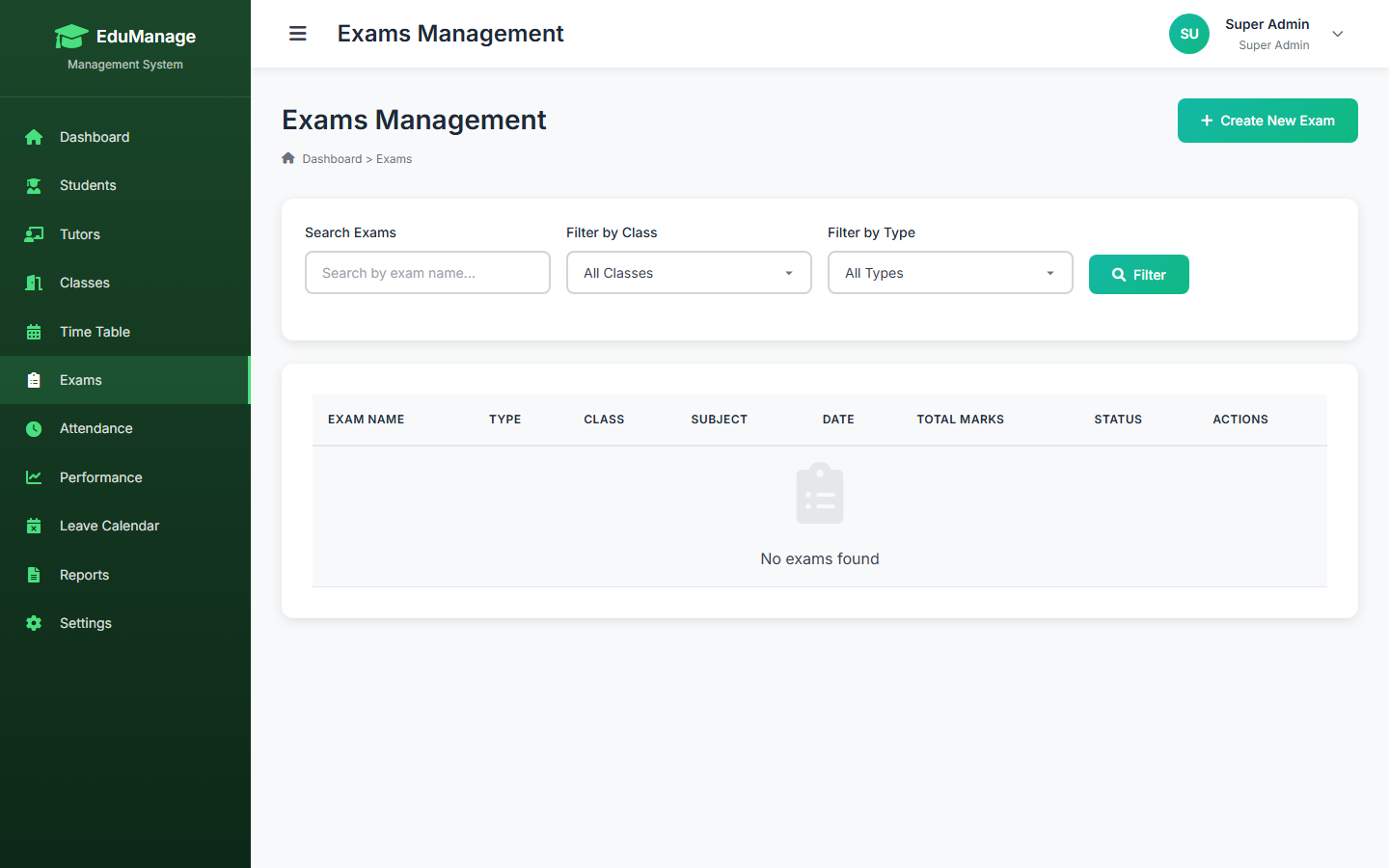Click the DATE column header

(x=838, y=420)
